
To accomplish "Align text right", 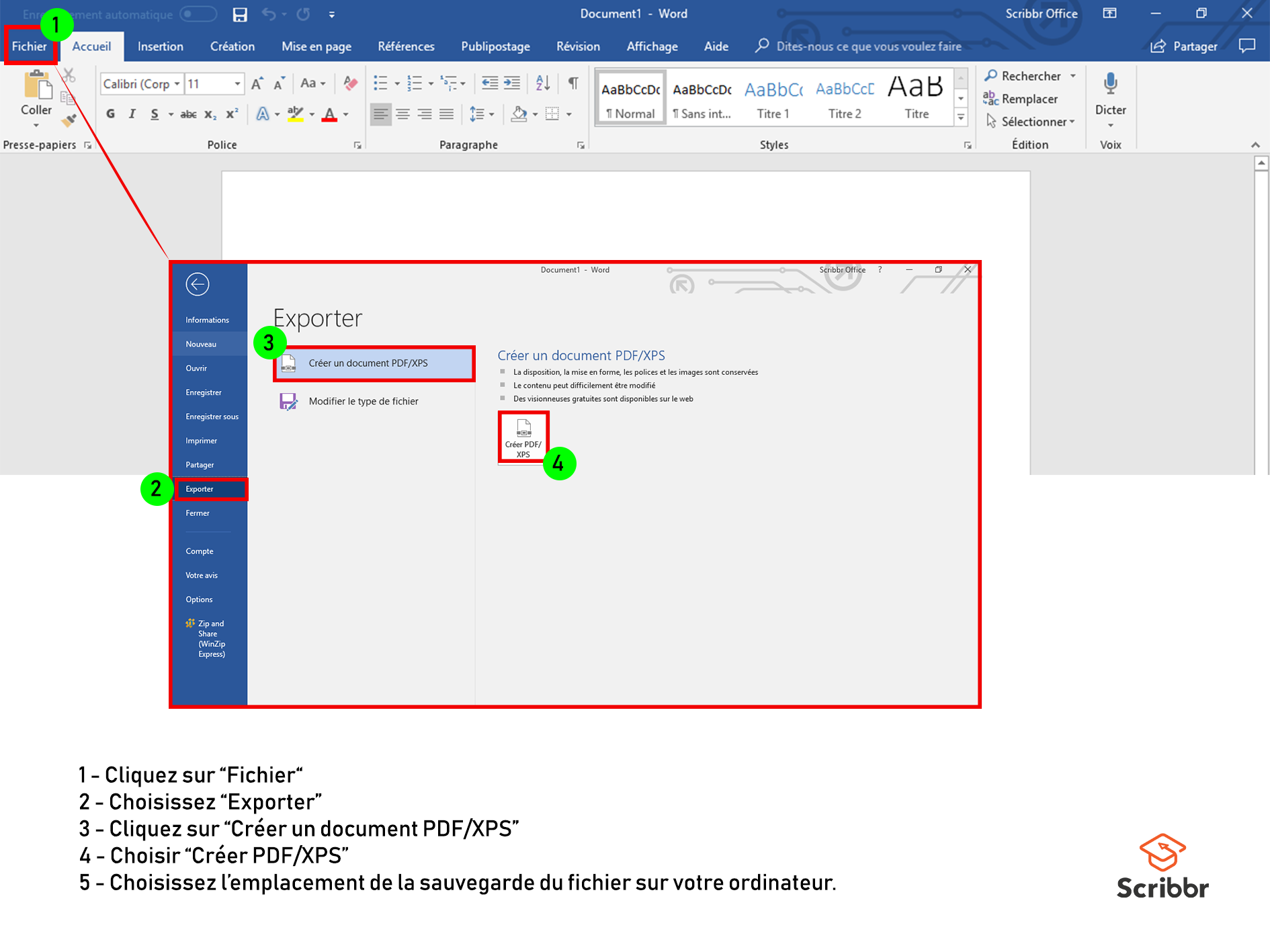I will tap(425, 114).
